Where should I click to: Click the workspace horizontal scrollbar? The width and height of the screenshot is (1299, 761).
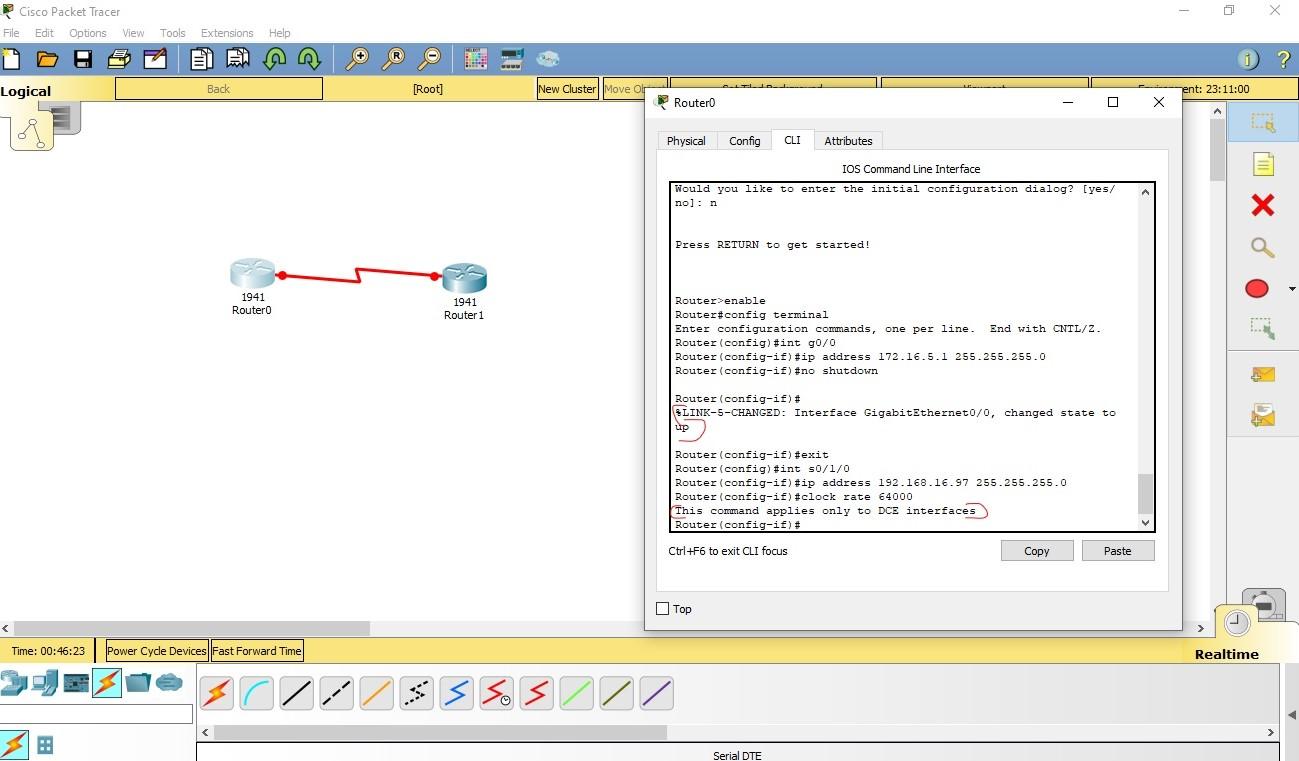190,629
